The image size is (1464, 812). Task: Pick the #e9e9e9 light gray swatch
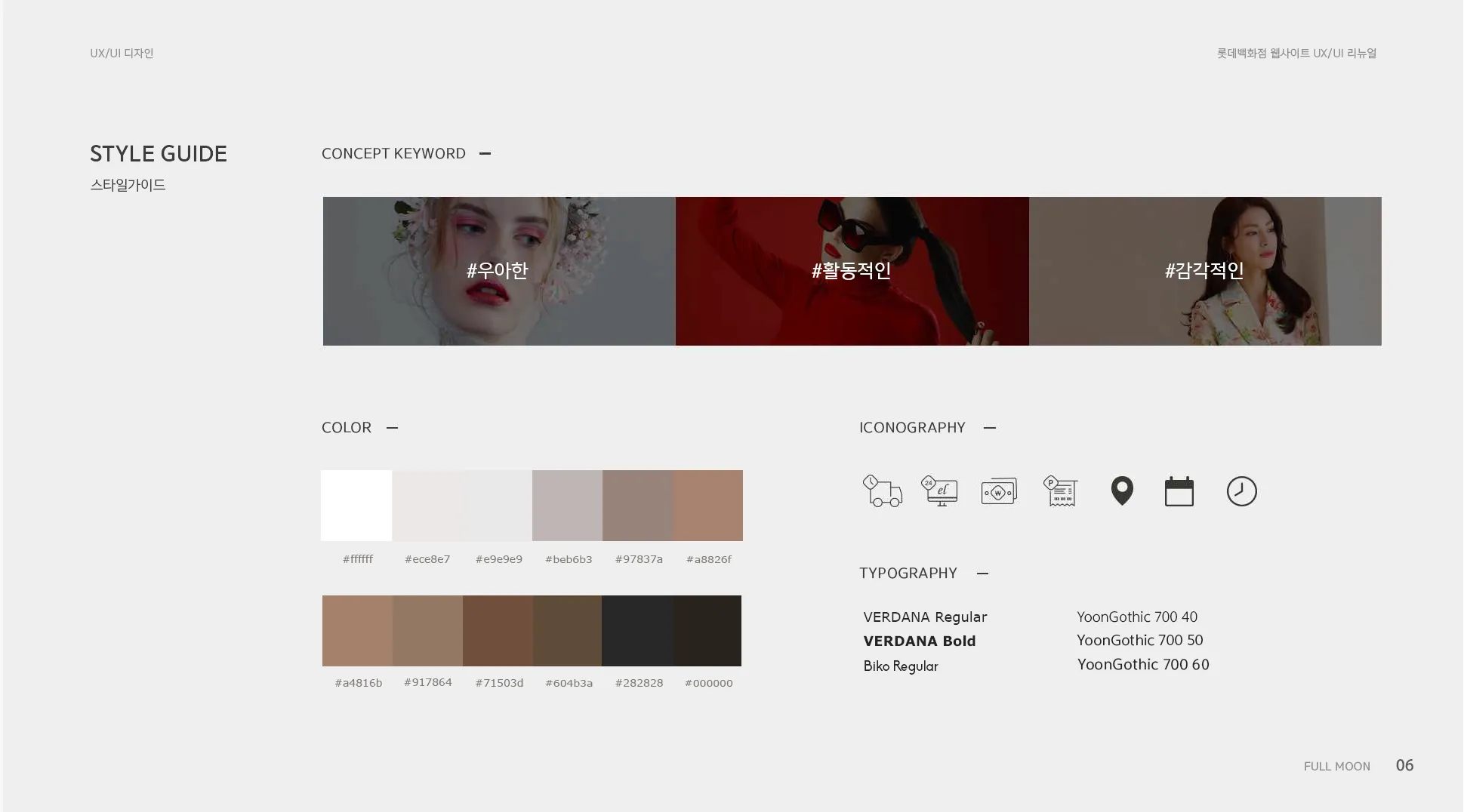[x=498, y=506]
